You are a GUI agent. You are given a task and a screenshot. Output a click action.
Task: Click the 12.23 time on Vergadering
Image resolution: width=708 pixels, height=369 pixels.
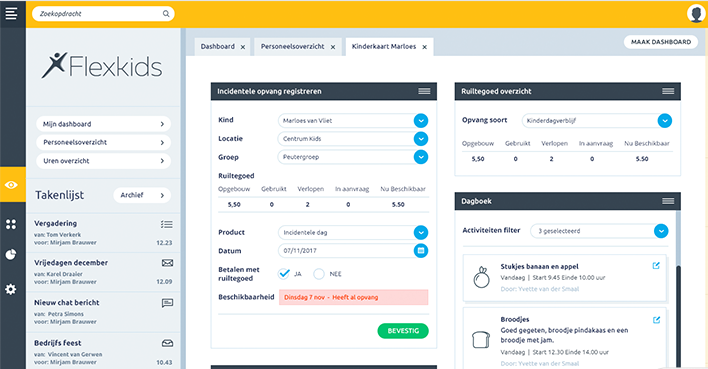click(164, 243)
